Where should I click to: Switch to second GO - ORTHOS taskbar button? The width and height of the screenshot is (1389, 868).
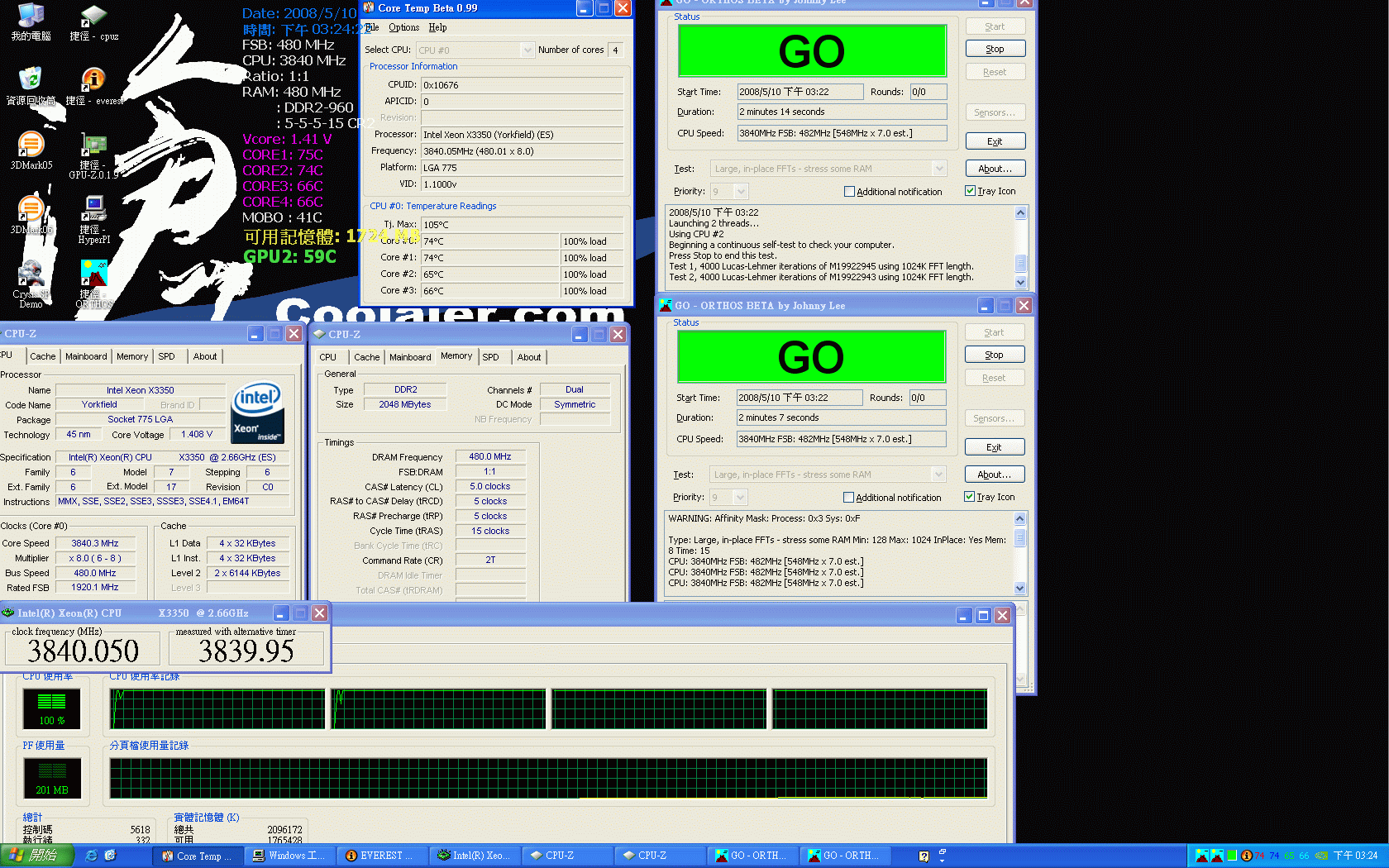click(x=847, y=856)
